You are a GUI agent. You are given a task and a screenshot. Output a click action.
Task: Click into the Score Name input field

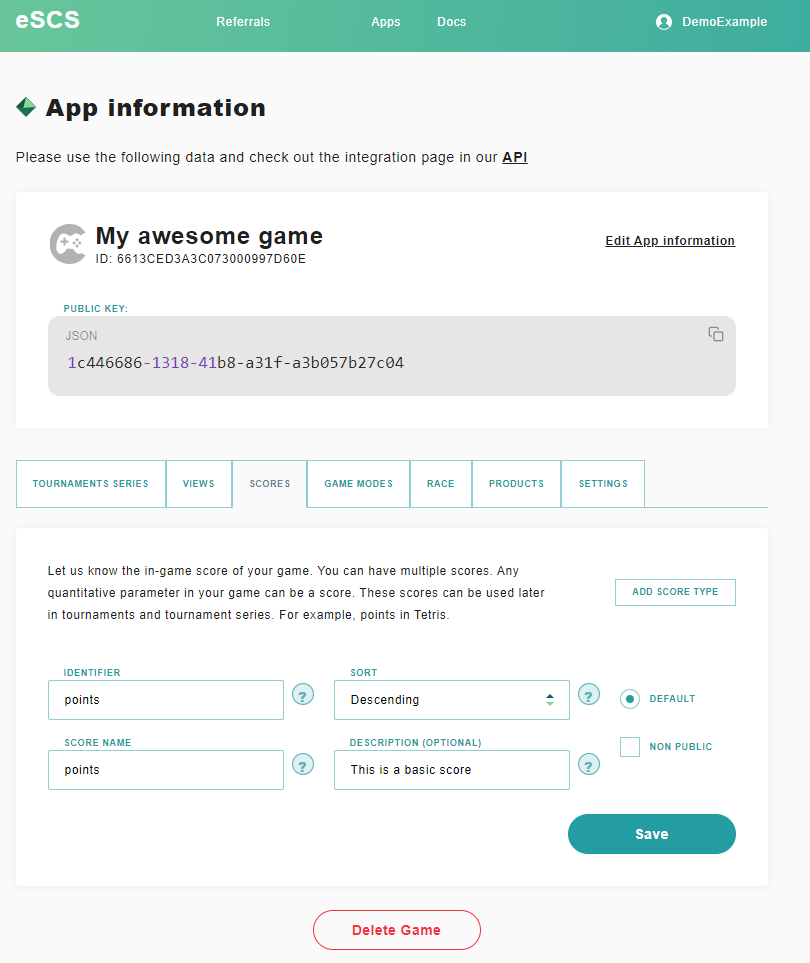[166, 770]
